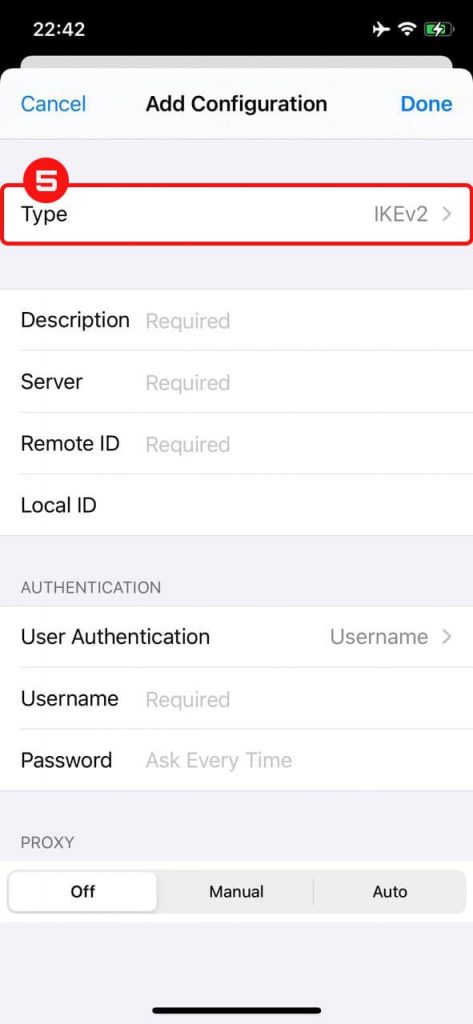Tap Done to save configuration
This screenshot has width=473, height=1024.
(427, 104)
